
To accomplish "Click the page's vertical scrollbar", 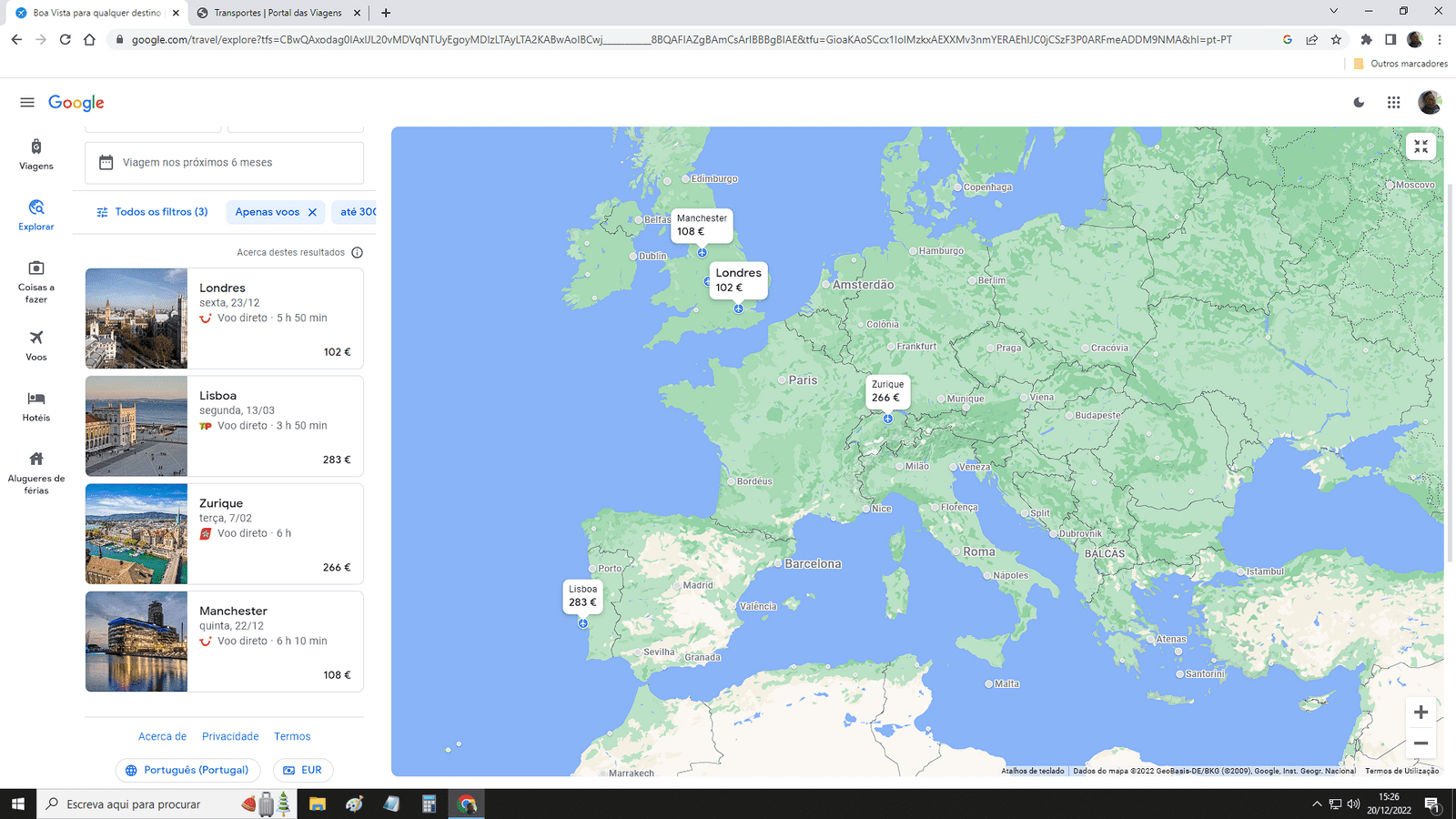I will click(x=1451, y=373).
